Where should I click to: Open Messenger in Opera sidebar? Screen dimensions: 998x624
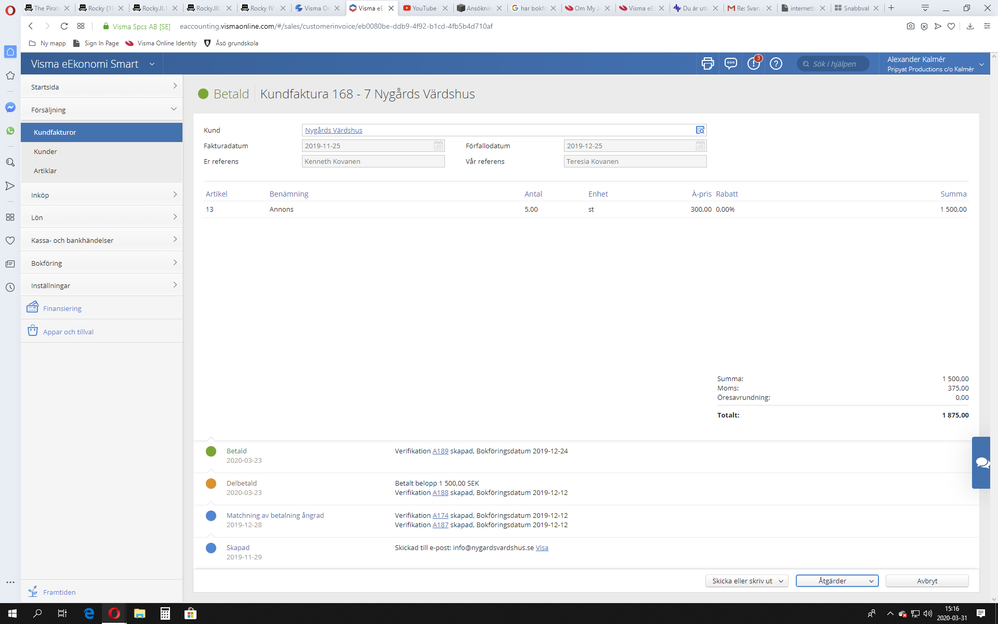tap(10, 108)
